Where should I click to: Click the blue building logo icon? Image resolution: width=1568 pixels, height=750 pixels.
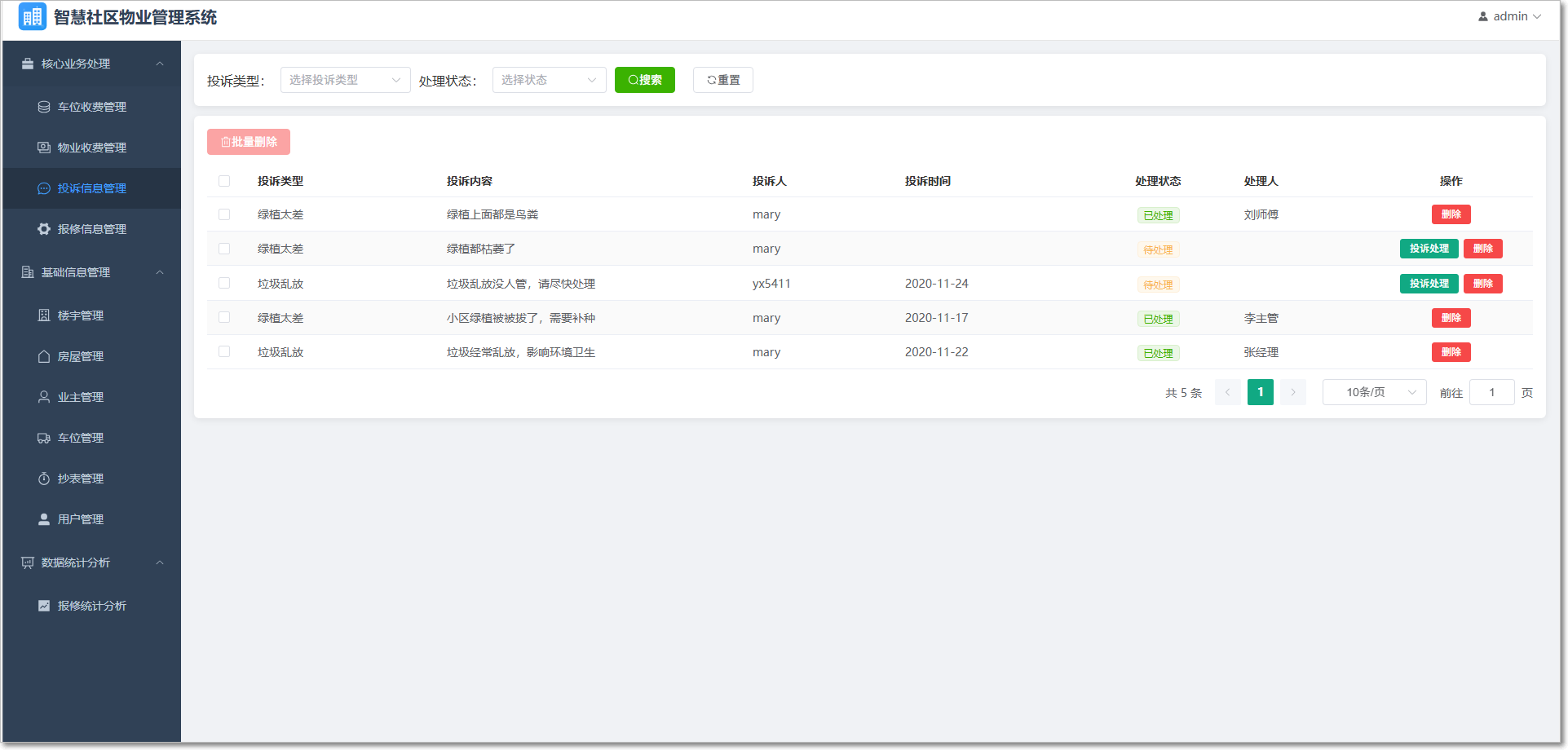(x=33, y=16)
